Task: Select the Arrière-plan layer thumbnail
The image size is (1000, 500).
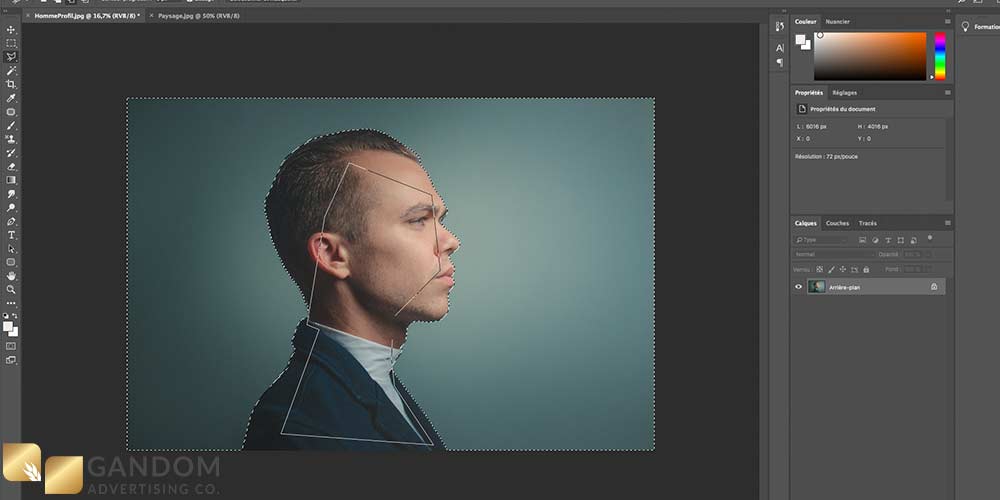Action: [816, 287]
